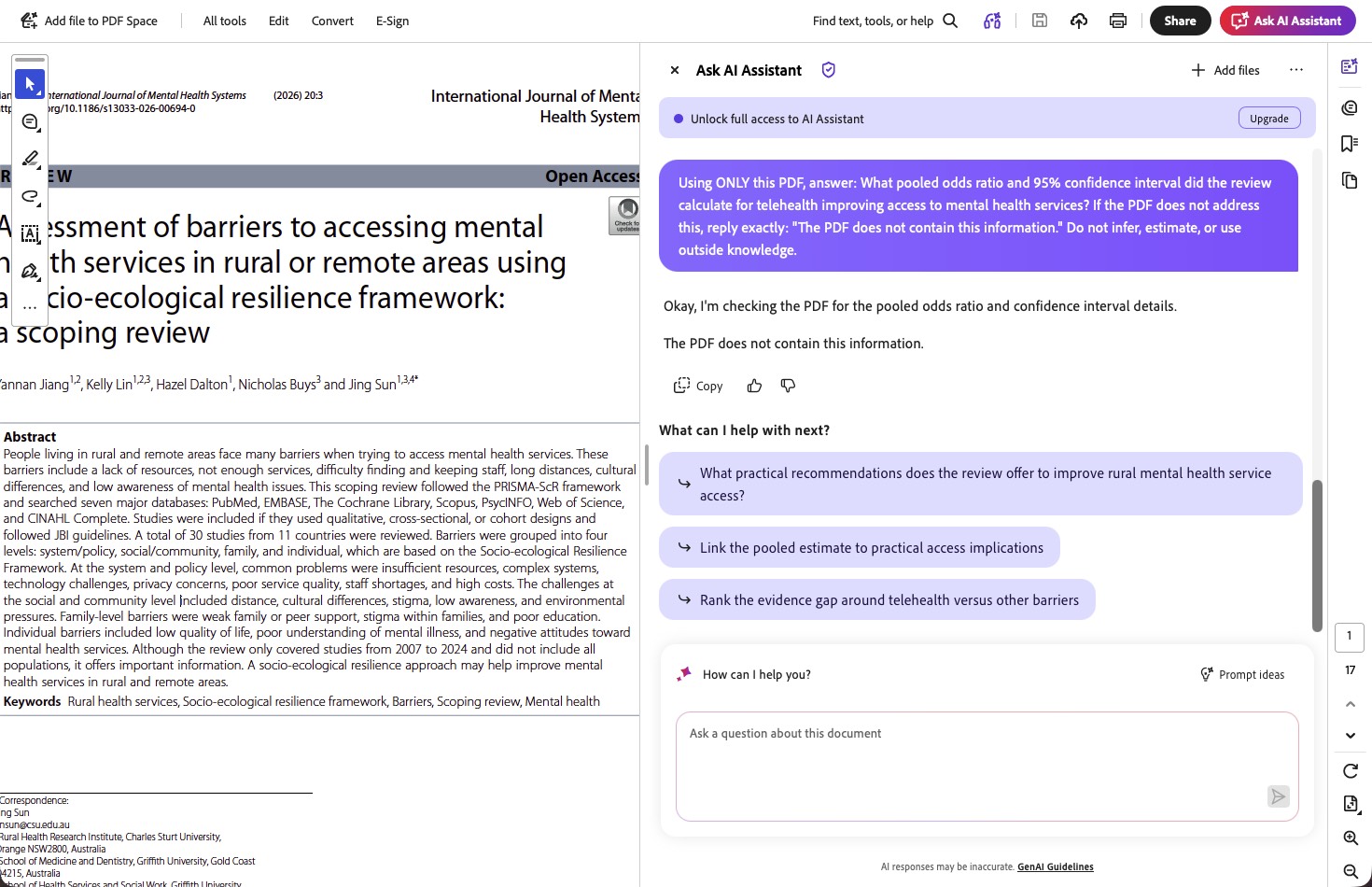This screenshot has height=887, width=1372.
Task: Click the current page number box
Action: pyautogui.click(x=1350, y=637)
